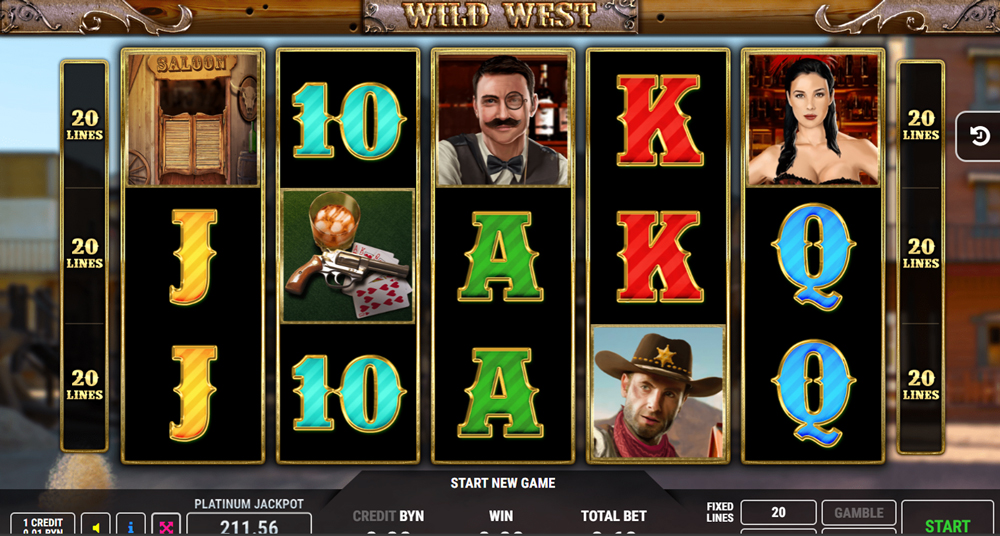
Task: Toggle fullscreen with pink arrows icon
Action: click(x=166, y=526)
